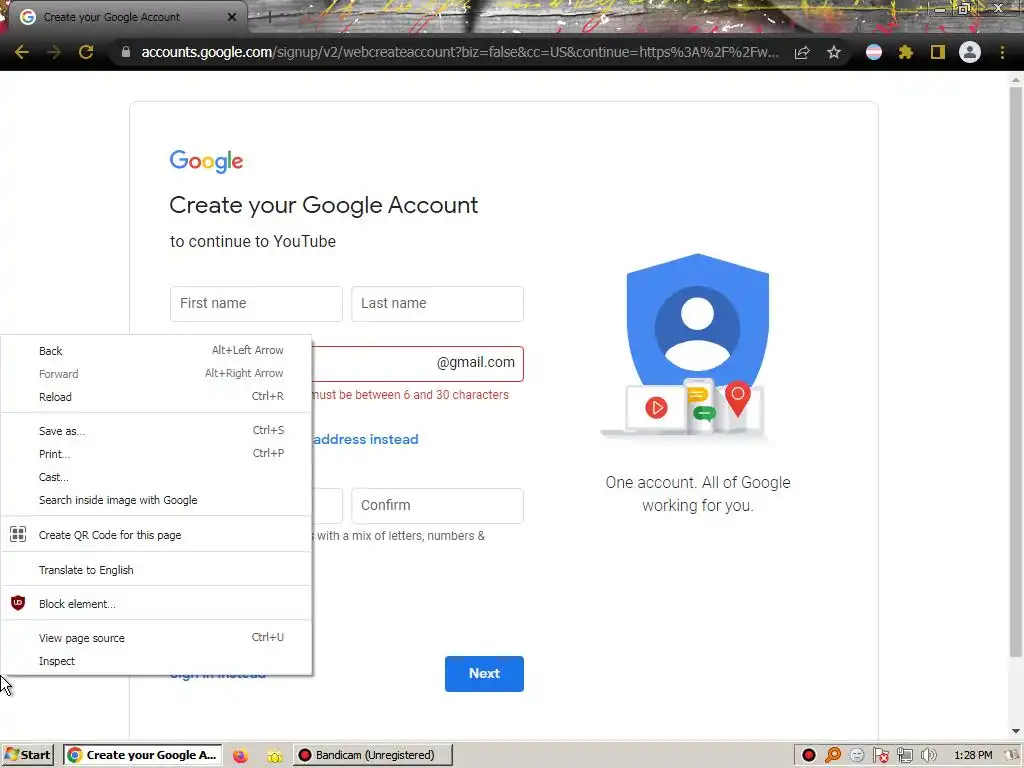This screenshot has height=768, width=1024.
Task: Select Translate to English
Action: click(156, 569)
